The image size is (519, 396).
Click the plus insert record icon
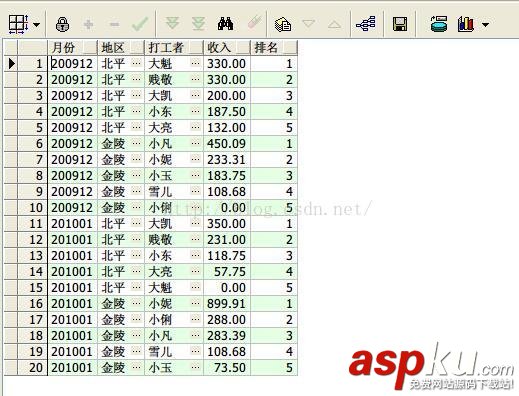[88, 24]
